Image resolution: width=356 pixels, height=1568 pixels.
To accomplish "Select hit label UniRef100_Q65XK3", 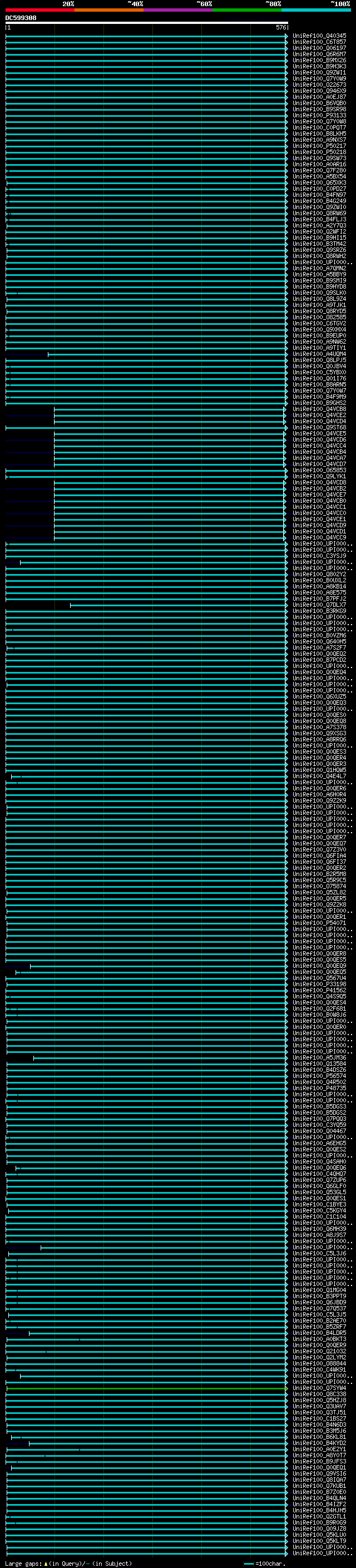I will tap(319, 182).
